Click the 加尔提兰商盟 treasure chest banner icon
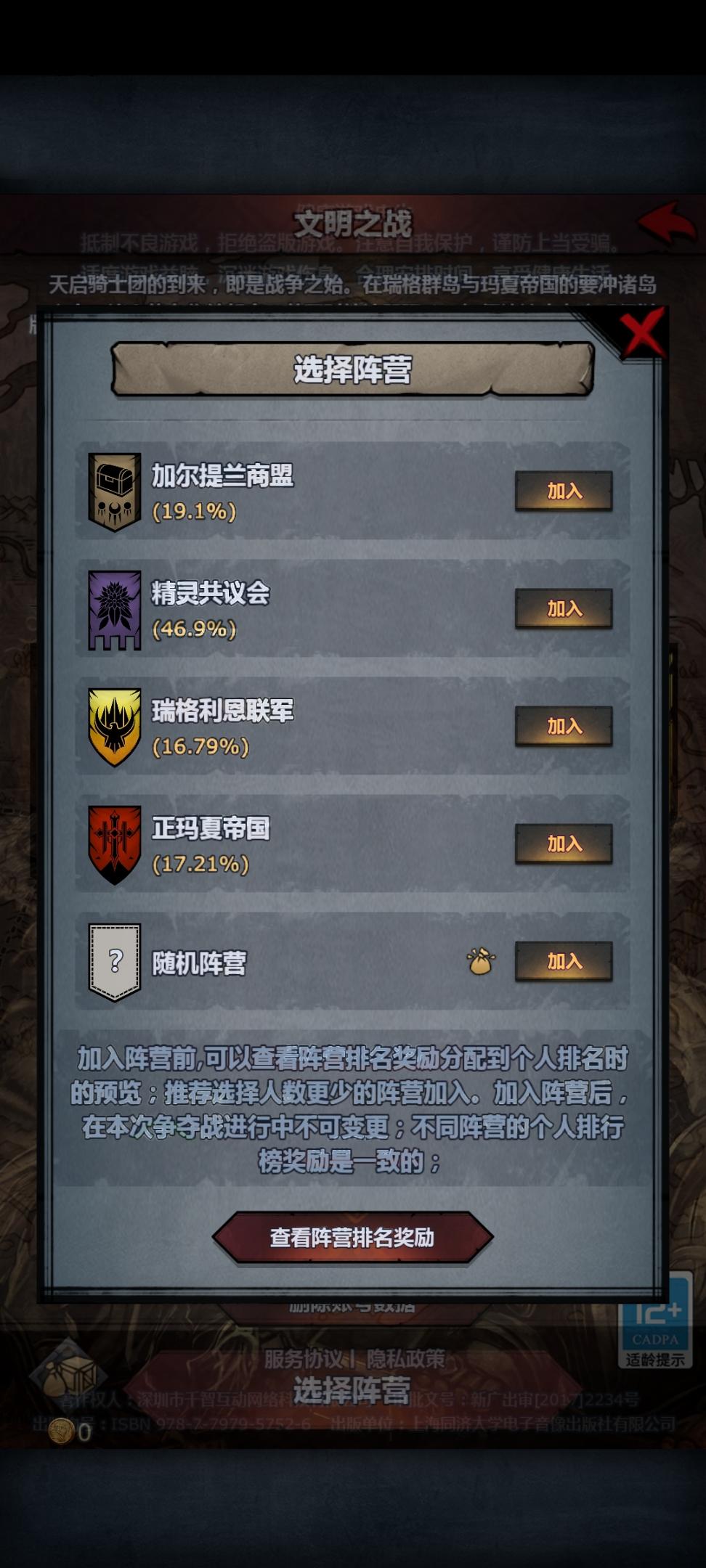The image size is (706, 1568). [114, 492]
